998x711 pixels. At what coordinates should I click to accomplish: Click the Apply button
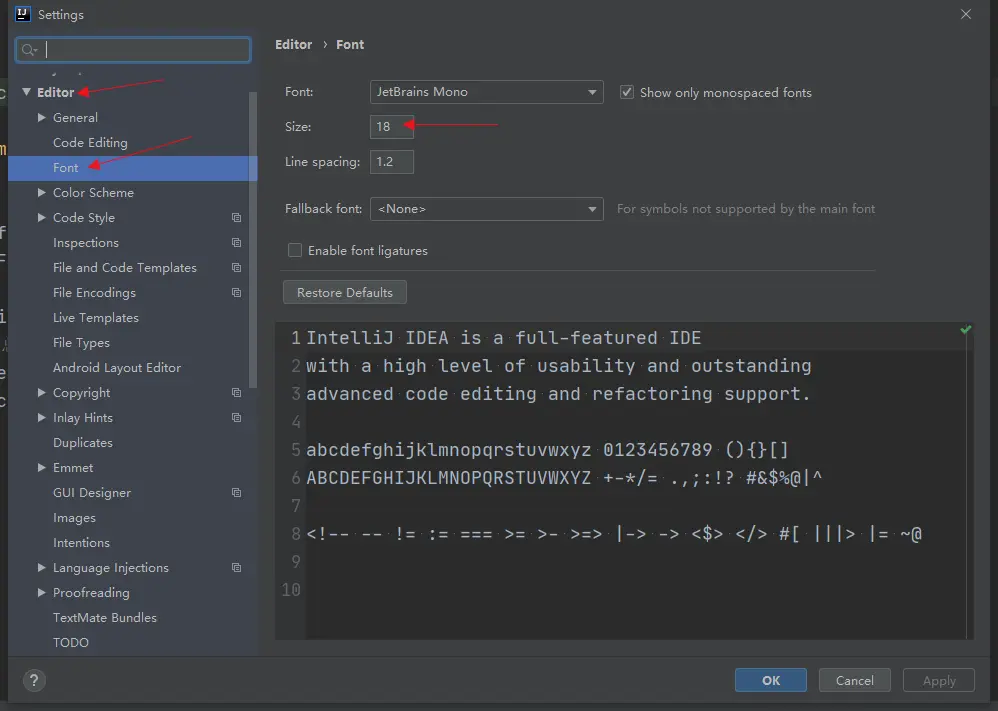tap(939, 680)
